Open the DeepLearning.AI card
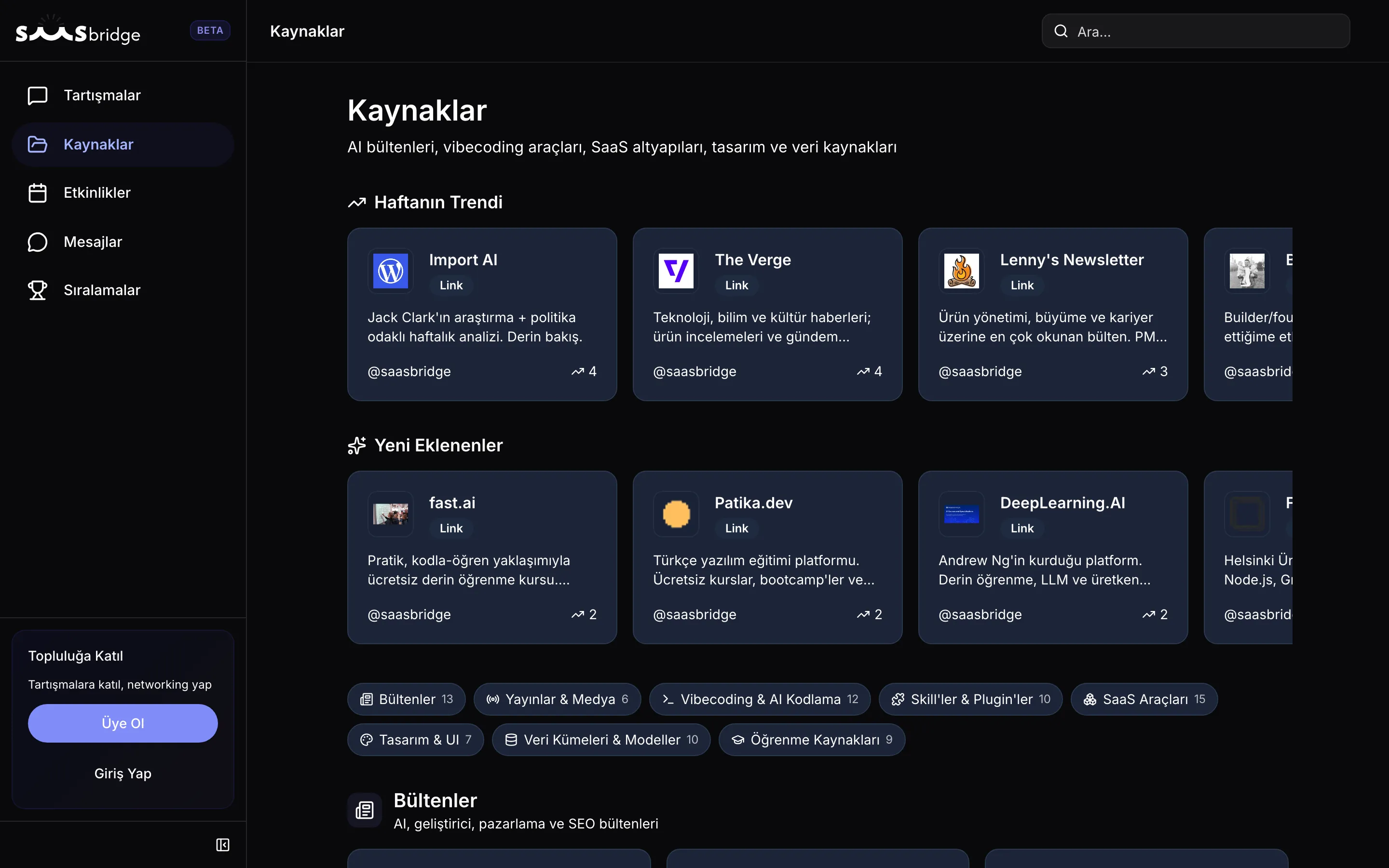1389x868 pixels. point(1053,557)
